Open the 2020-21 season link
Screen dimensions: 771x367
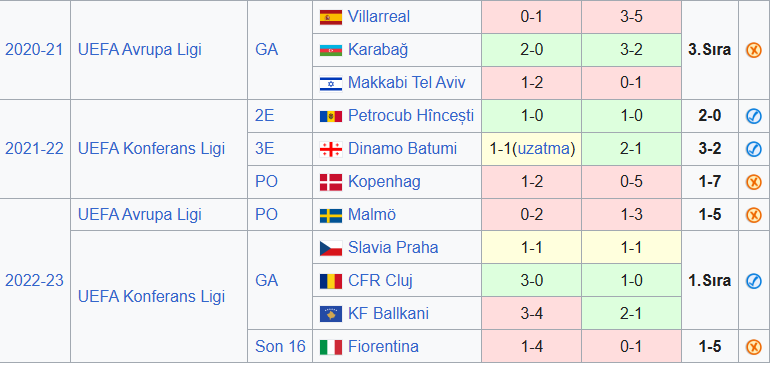34,50
